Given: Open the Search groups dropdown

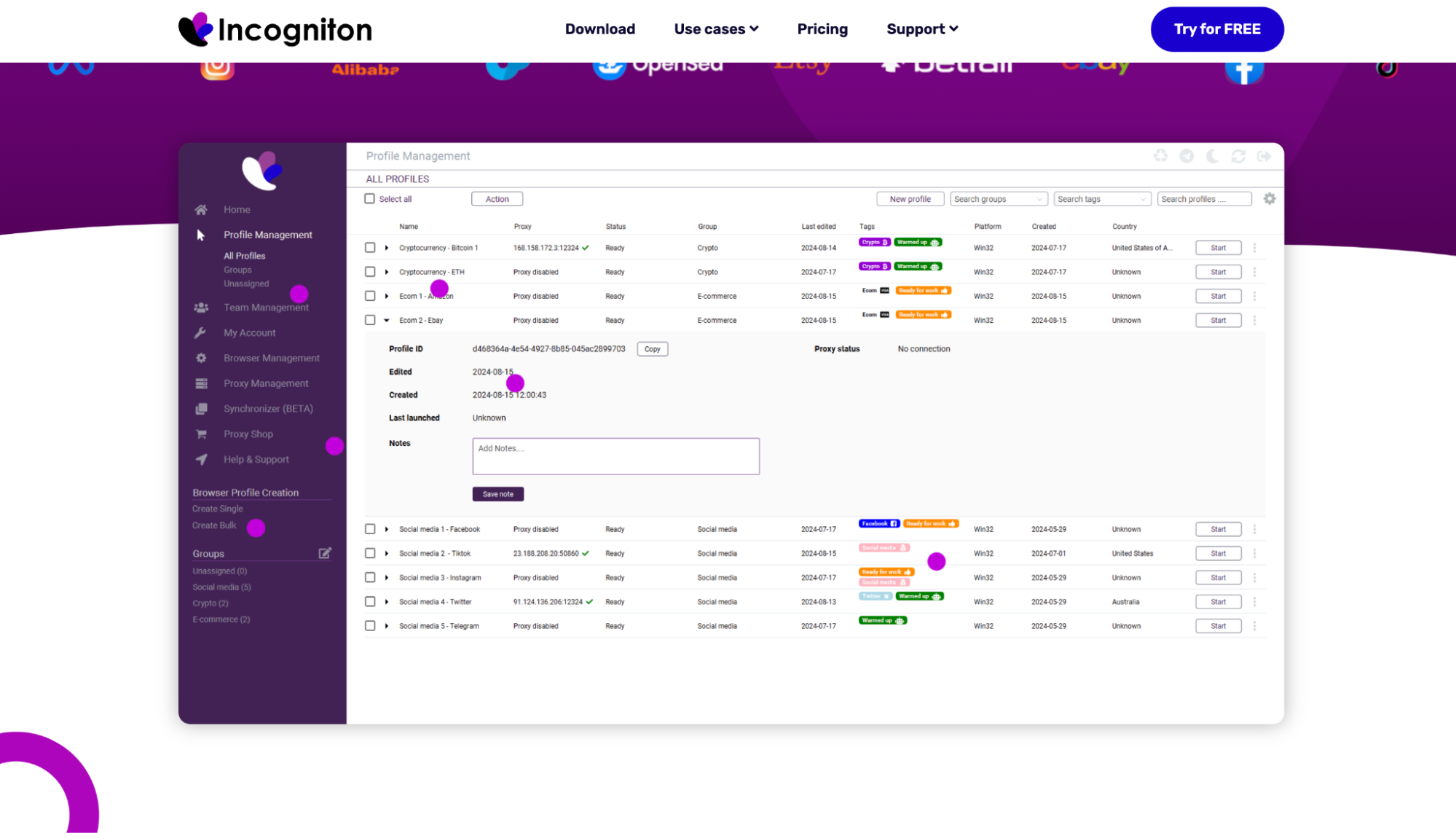Looking at the screenshot, I should pyautogui.click(x=998, y=199).
